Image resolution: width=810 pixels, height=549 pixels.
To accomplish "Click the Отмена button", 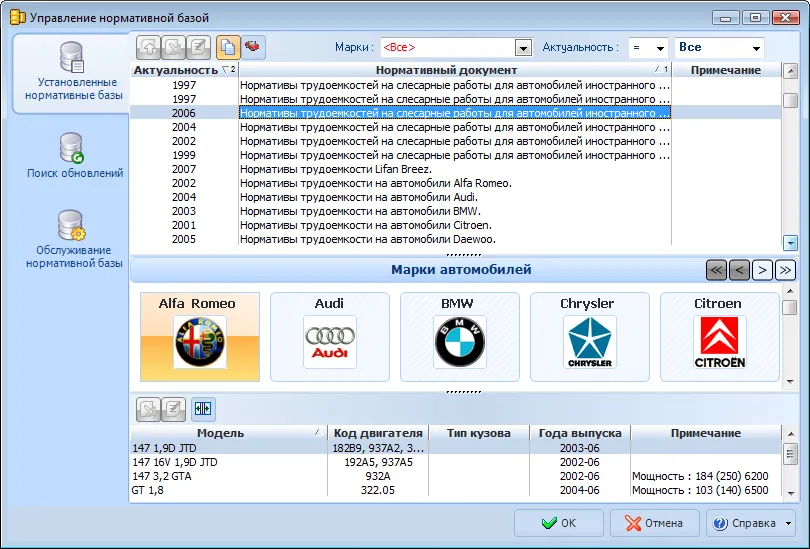I will (655, 523).
